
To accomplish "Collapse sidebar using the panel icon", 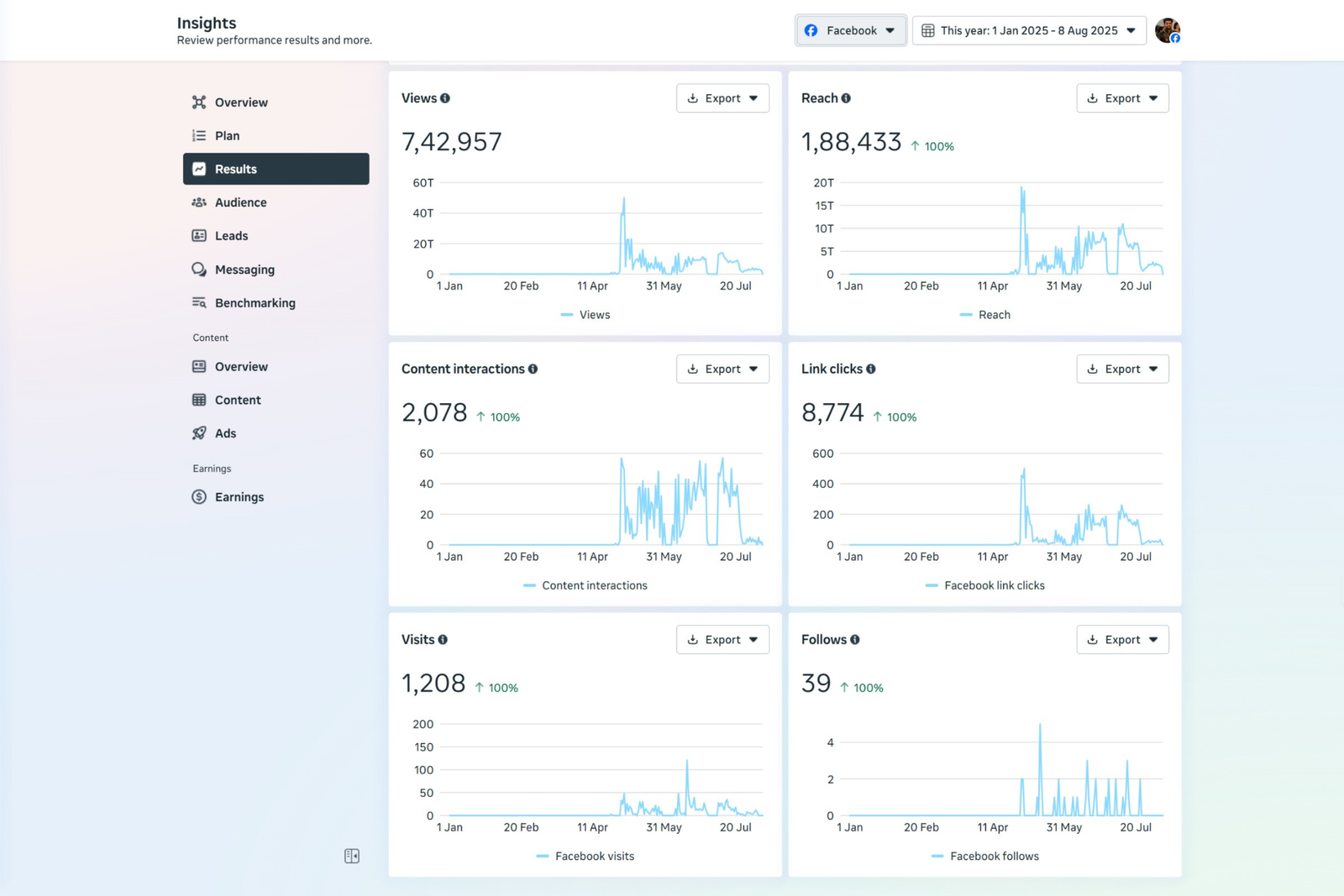I will pos(352,856).
